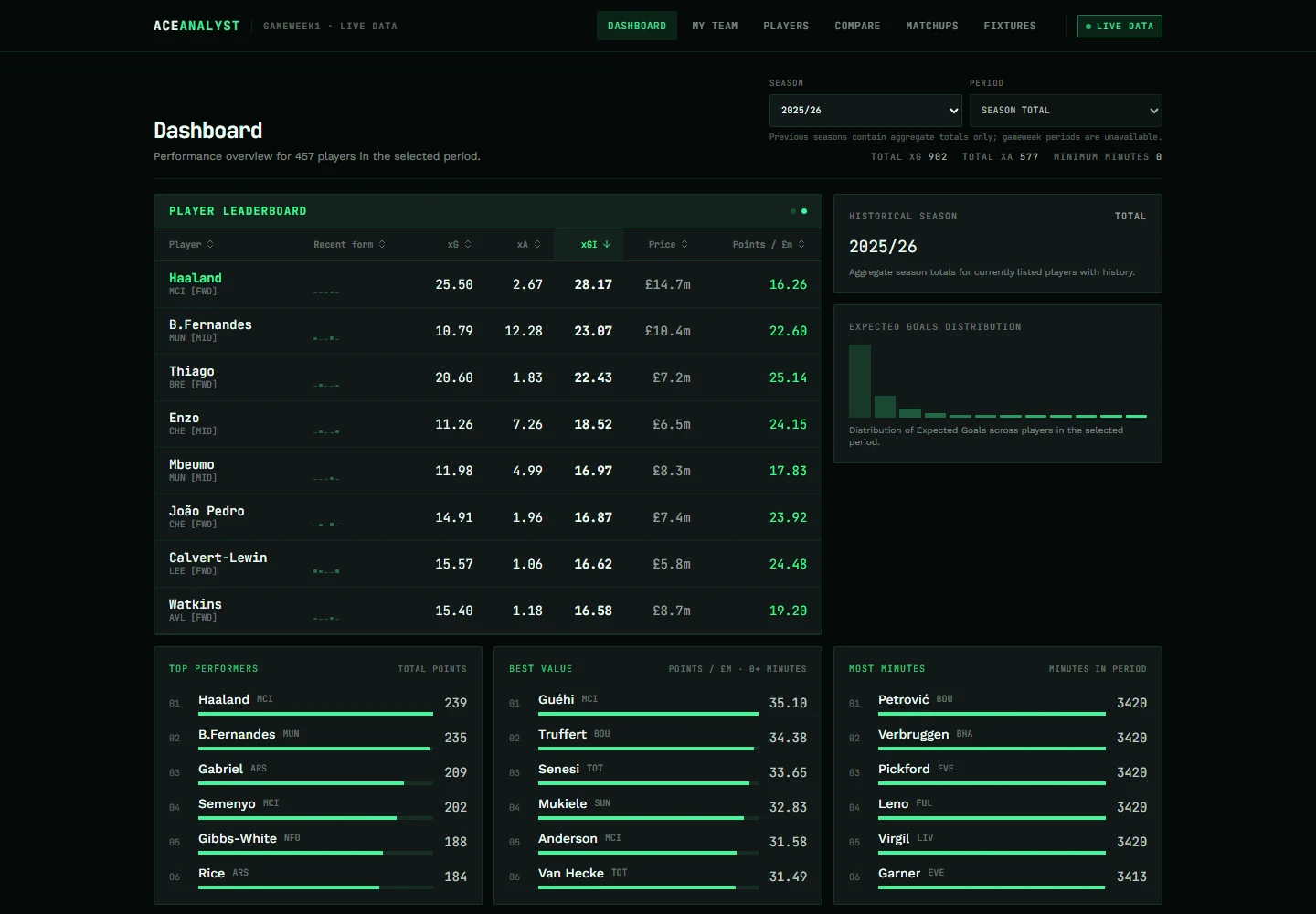Click B.Fernandes' price £10.4m
Screen dimensions: 1316x914
pos(668,331)
